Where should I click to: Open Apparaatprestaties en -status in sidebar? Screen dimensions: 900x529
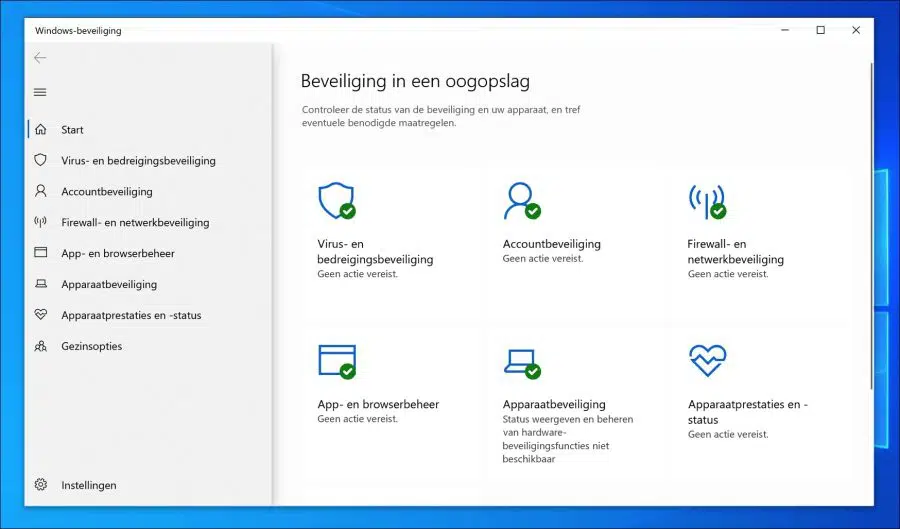click(131, 315)
